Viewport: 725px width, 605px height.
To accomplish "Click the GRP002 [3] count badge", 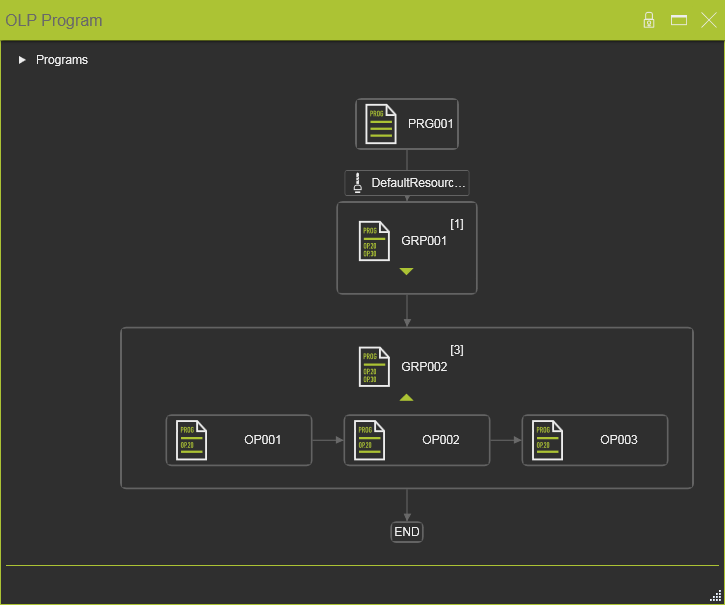I will [x=457, y=349].
